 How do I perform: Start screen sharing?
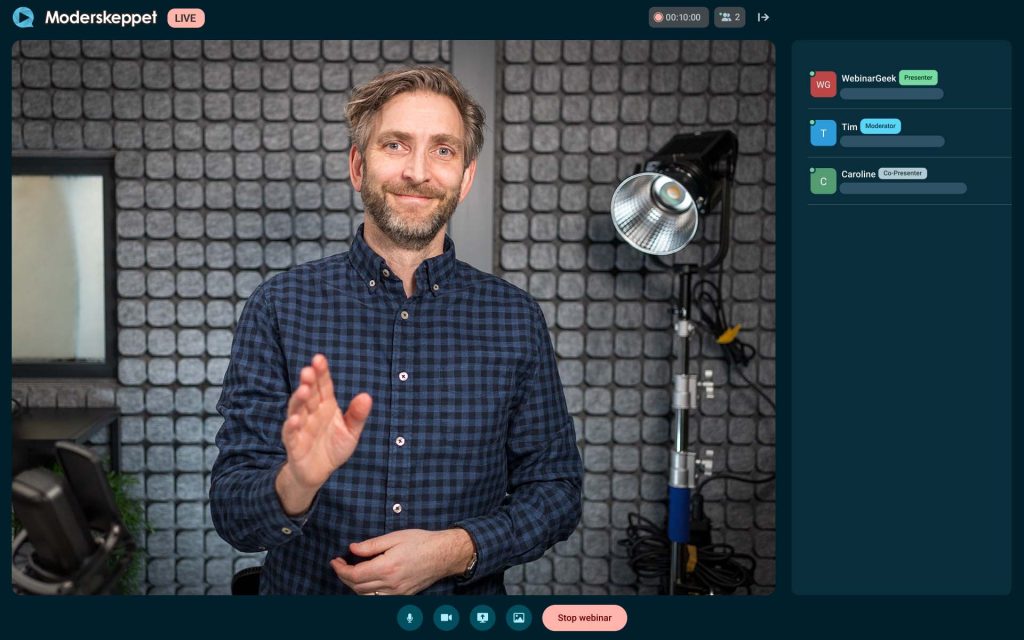point(482,618)
